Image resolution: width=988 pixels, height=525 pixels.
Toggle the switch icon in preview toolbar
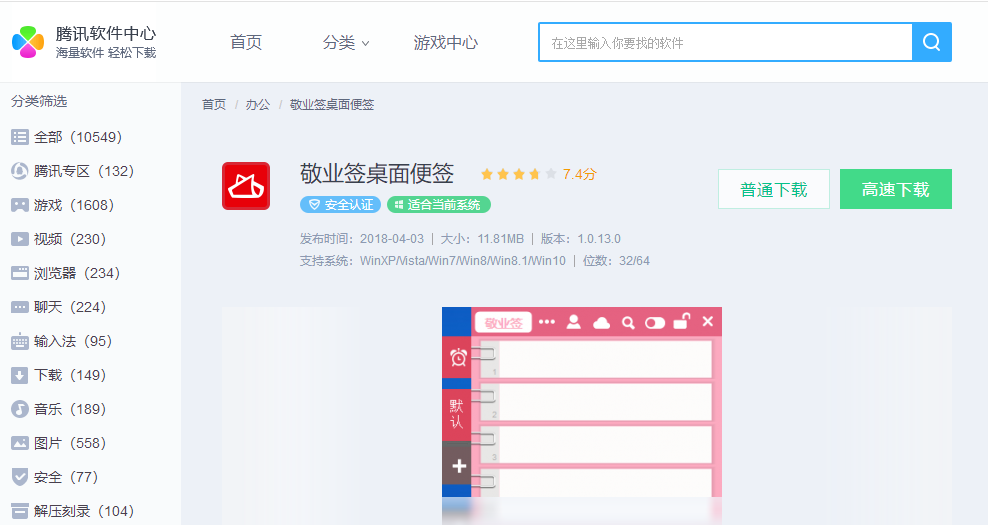655,323
